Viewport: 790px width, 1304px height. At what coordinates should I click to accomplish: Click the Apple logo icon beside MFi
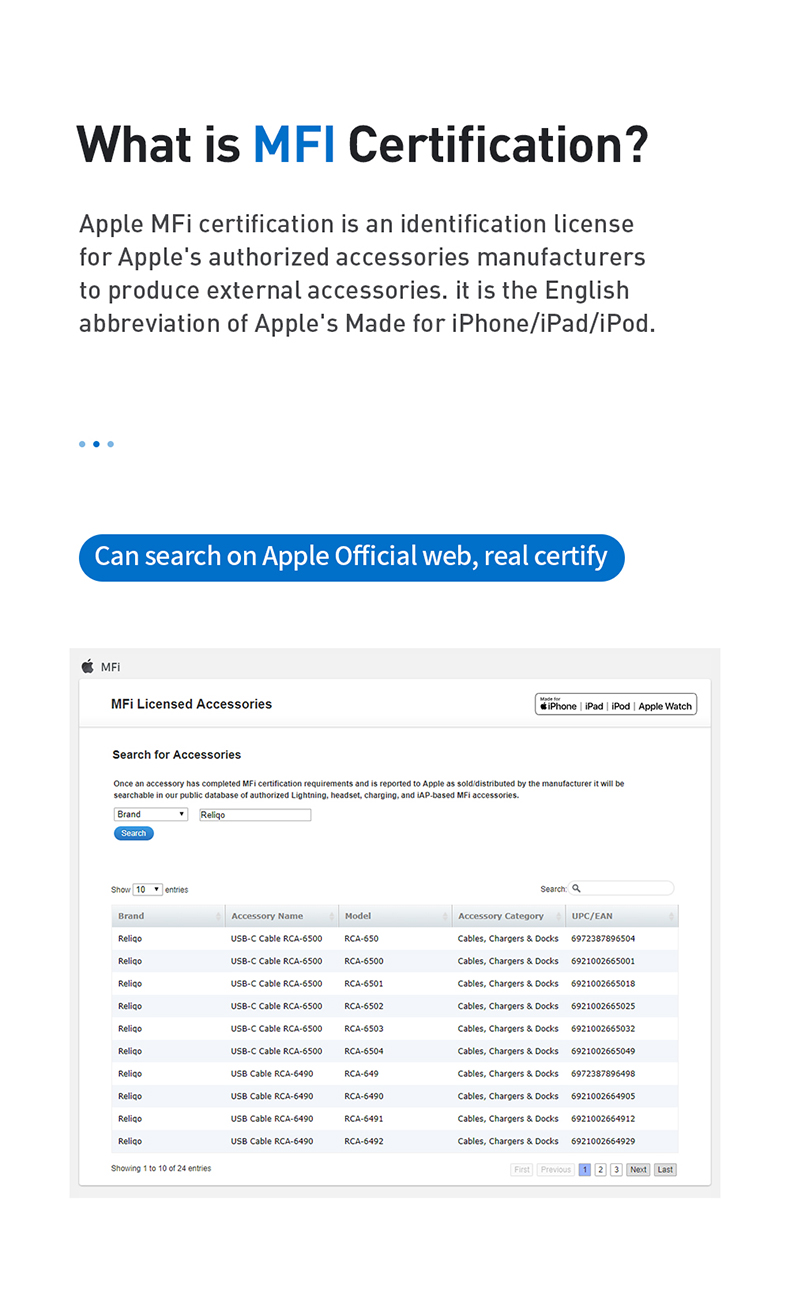click(x=87, y=666)
